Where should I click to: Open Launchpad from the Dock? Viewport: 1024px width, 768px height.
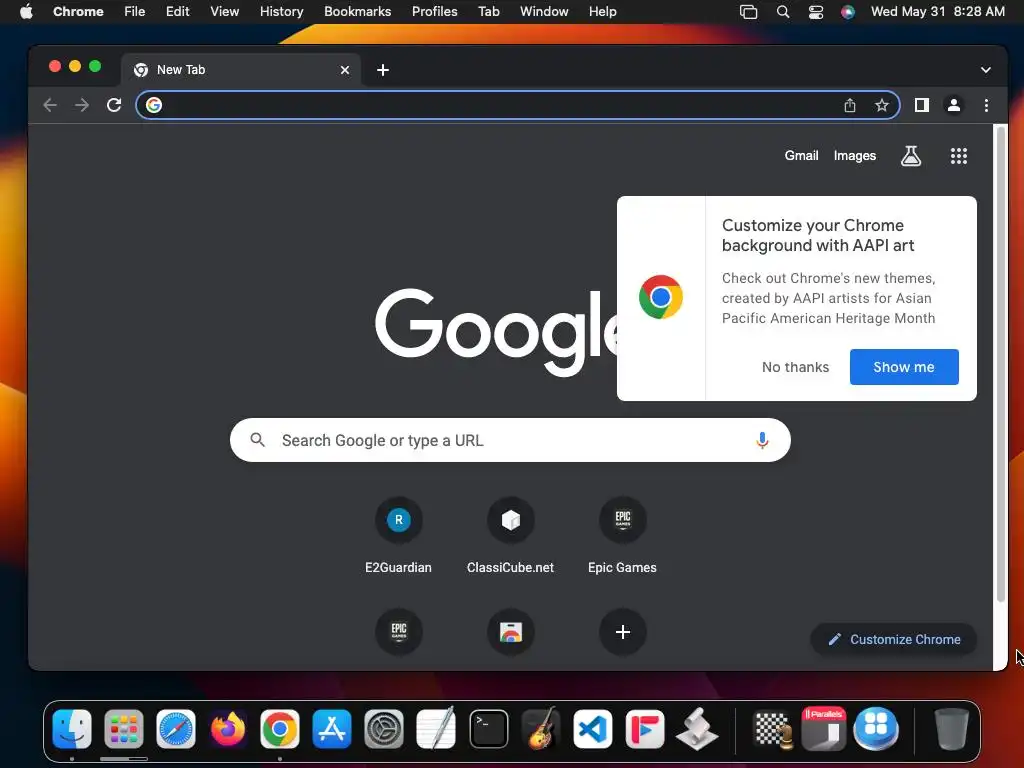point(123,728)
